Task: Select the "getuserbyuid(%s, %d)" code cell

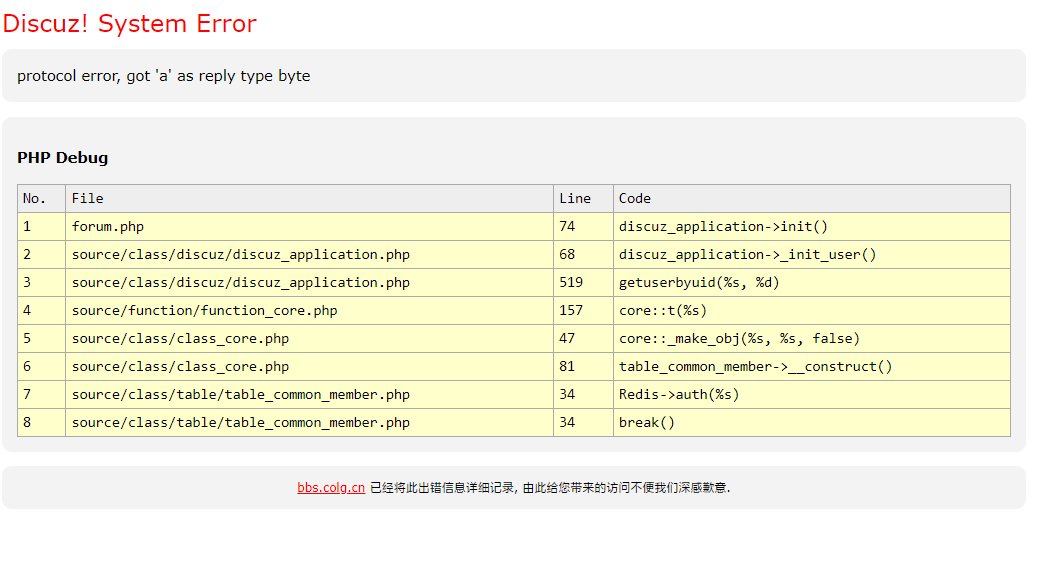Action: tap(811, 283)
